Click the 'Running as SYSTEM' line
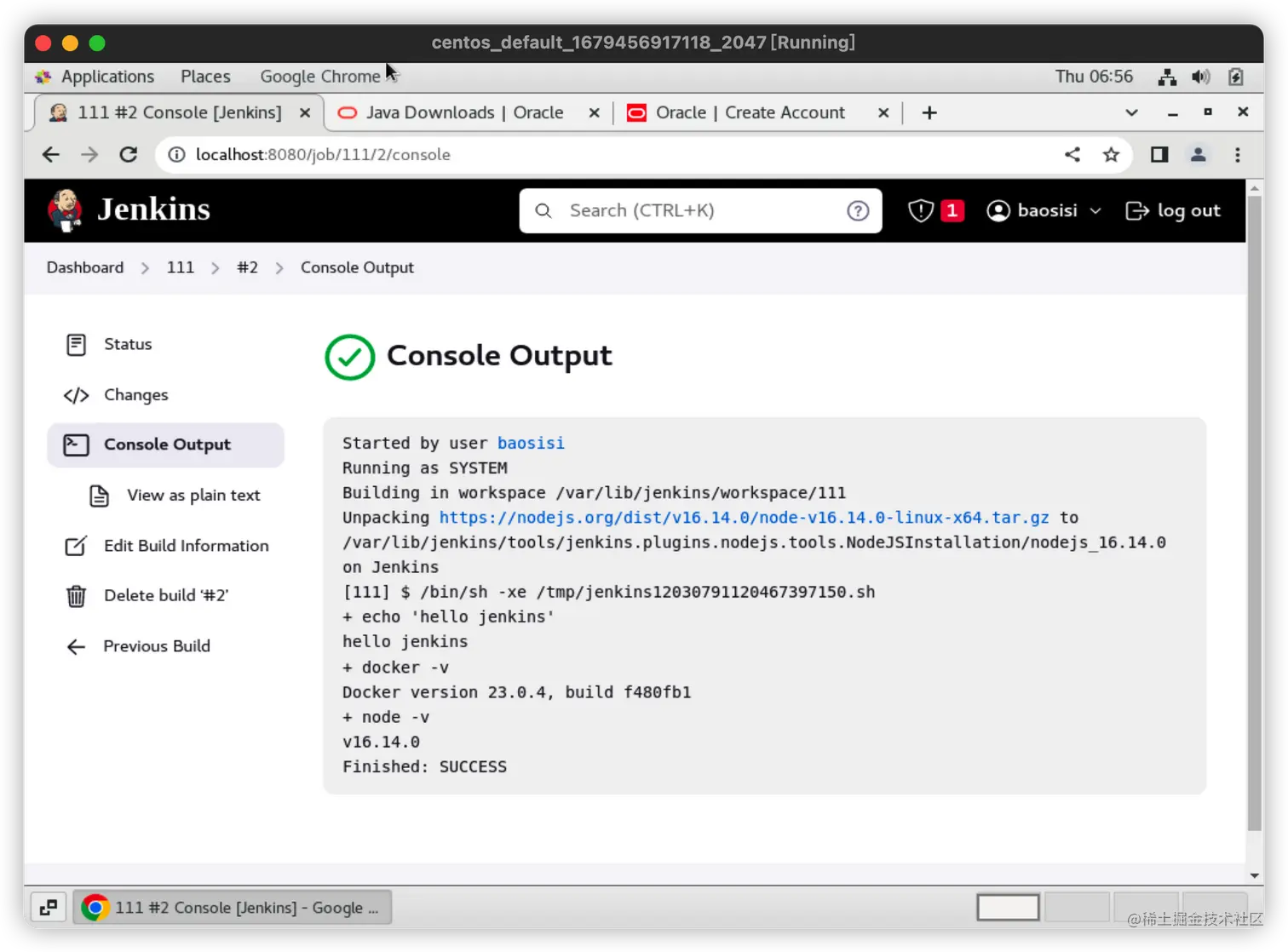This screenshot has width=1288, height=952. pos(425,467)
